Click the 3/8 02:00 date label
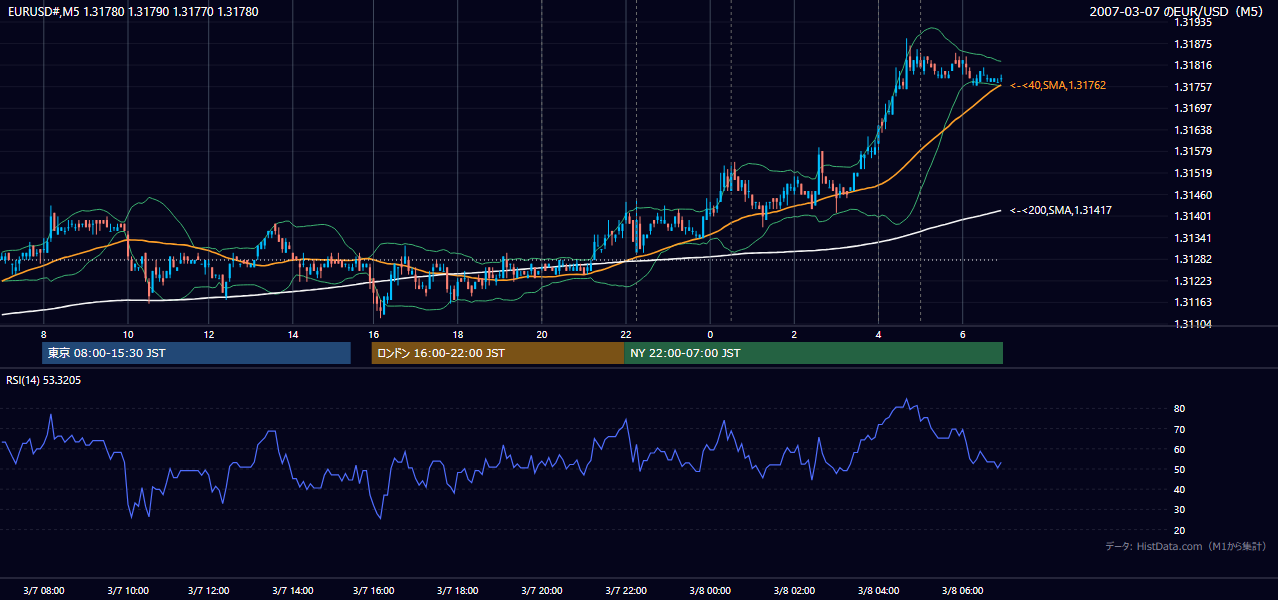1278x600 pixels. [x=793, y=590]
